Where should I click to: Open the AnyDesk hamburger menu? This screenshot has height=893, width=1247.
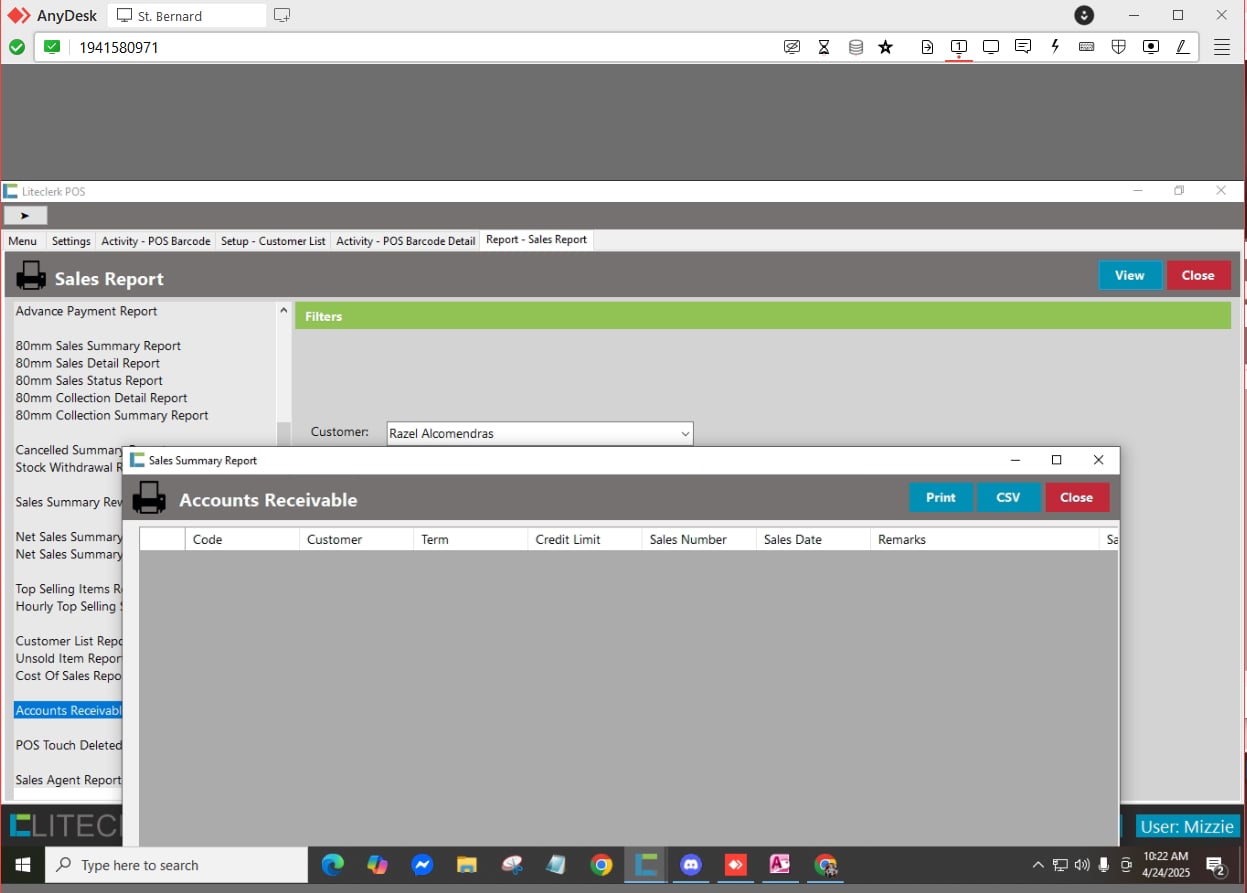click(x=1222, y=47)
